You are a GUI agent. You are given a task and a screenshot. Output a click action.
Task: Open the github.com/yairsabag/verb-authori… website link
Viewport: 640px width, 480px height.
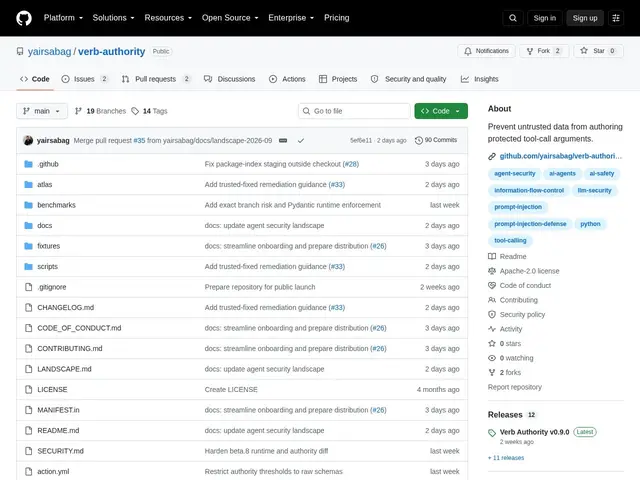pos(560,156)
